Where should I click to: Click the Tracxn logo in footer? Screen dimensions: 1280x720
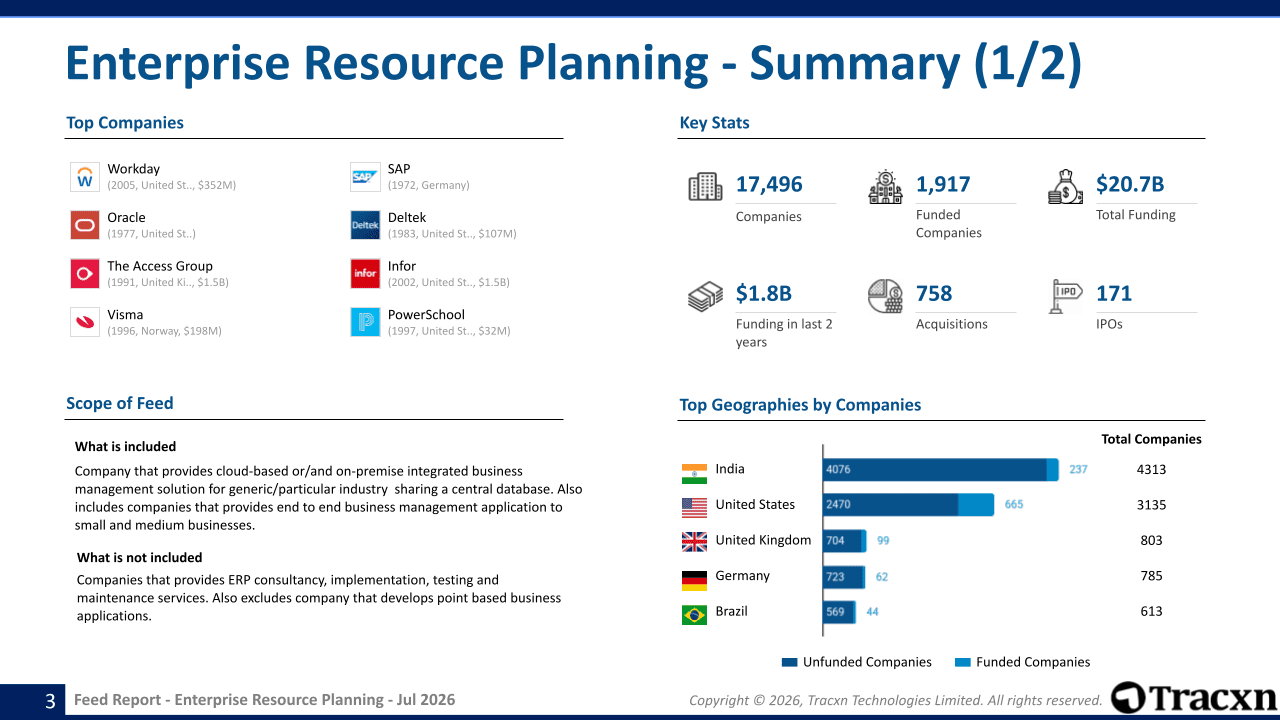tap(1194, 698)
